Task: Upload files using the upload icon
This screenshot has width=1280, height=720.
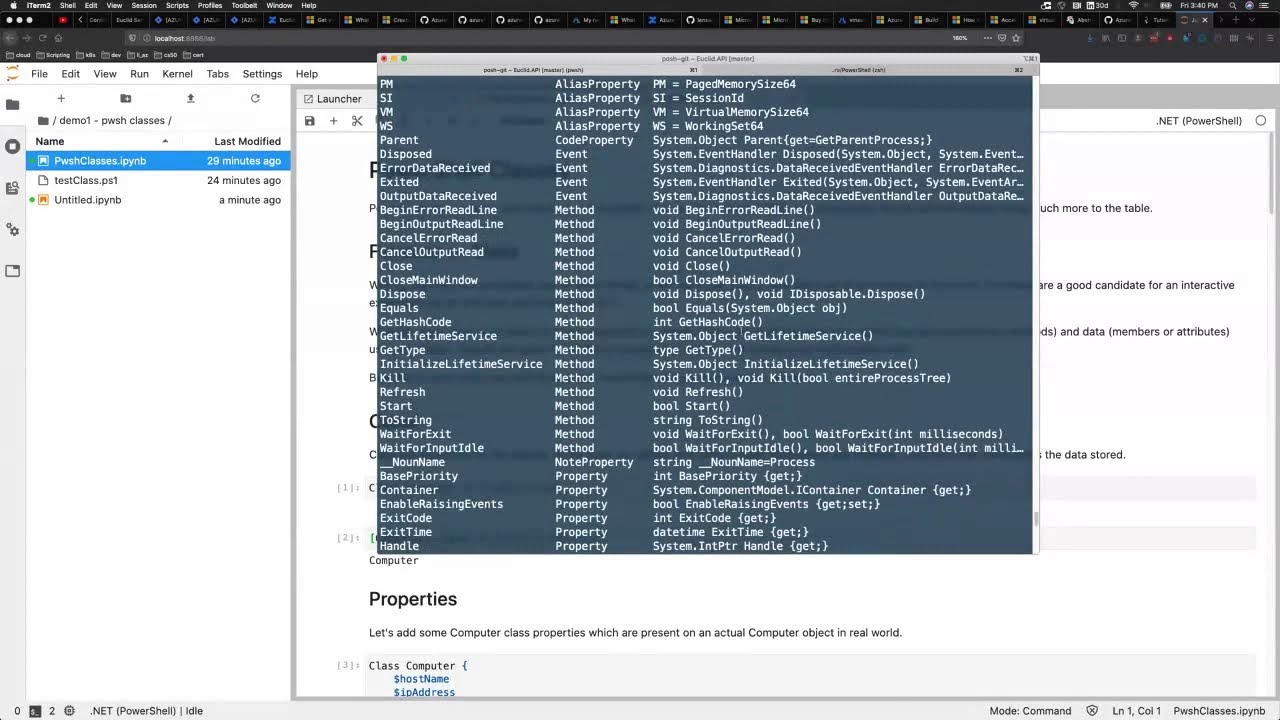Action: tap(190, 98)
